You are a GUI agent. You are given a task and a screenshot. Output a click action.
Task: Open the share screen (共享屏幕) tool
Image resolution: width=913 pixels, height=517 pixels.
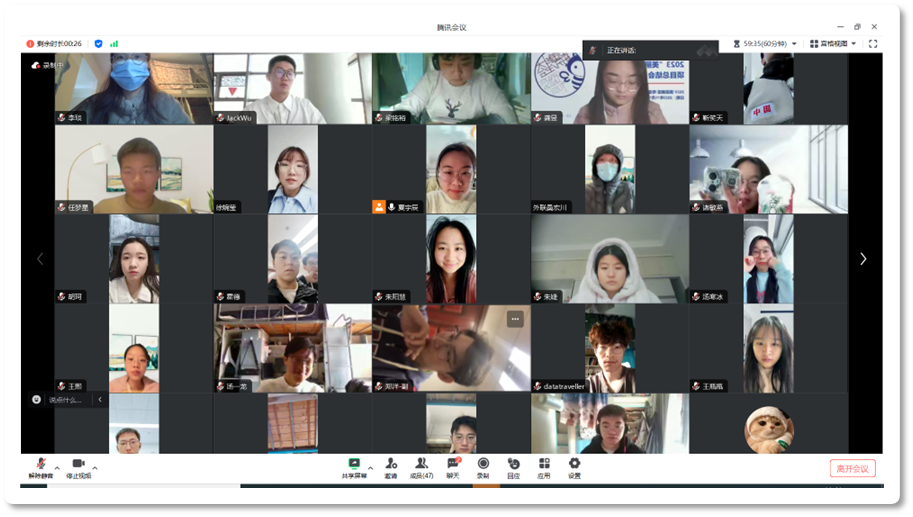353,467
